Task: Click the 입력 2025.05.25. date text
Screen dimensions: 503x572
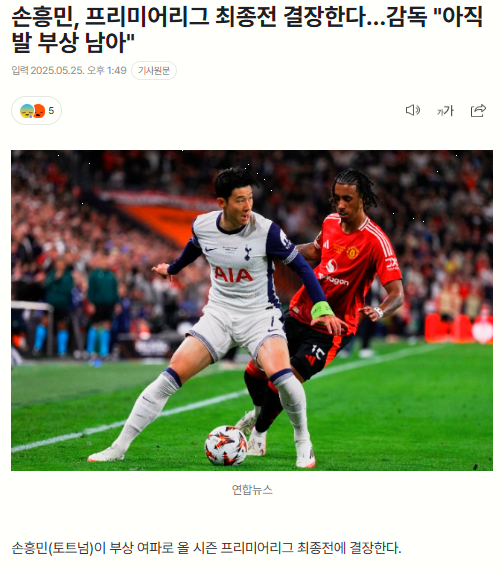Action: pos(48,70)
